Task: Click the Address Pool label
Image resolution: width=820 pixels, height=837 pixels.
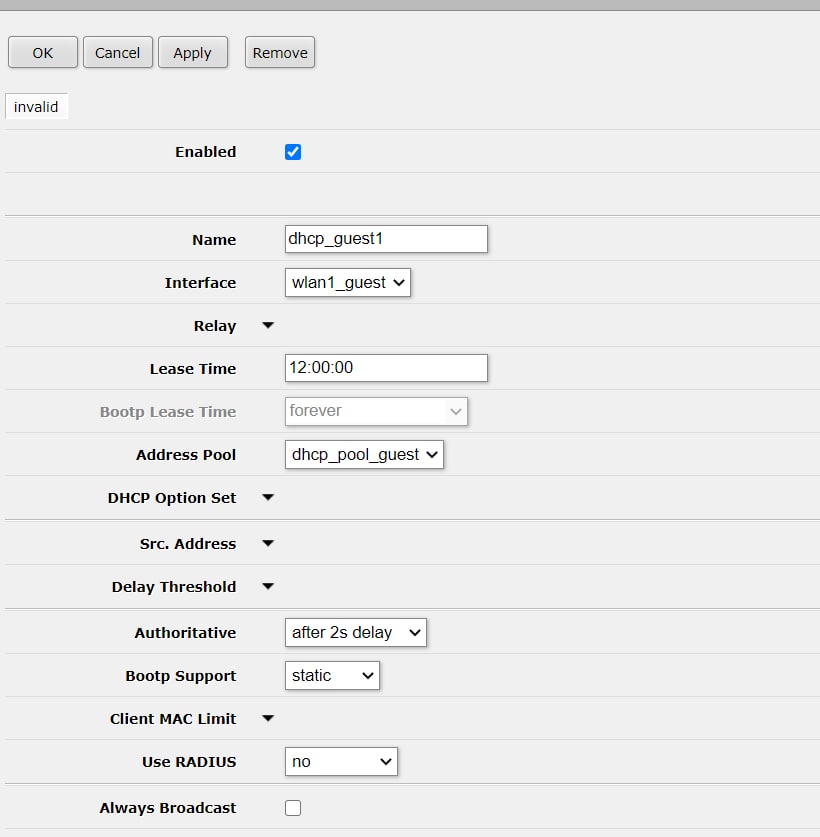Action: point(186,455)
